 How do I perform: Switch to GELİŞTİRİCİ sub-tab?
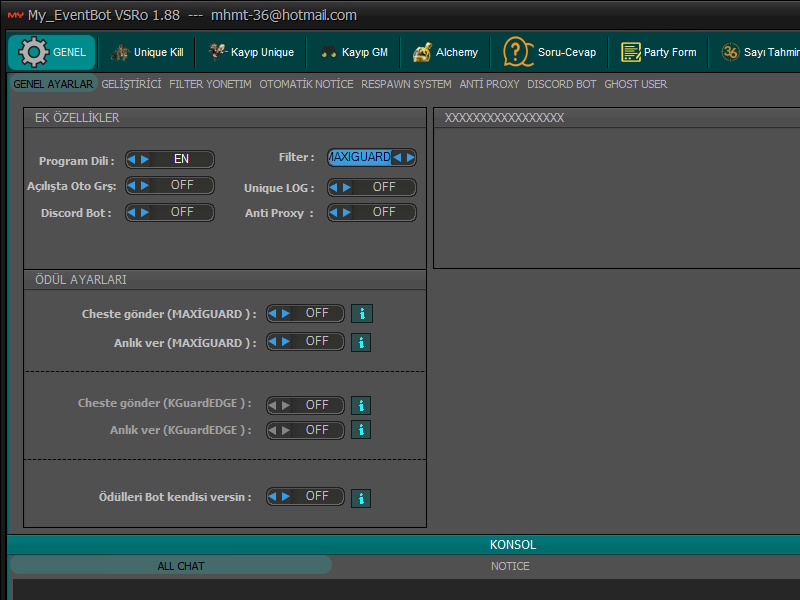click(x=131, y=84)
